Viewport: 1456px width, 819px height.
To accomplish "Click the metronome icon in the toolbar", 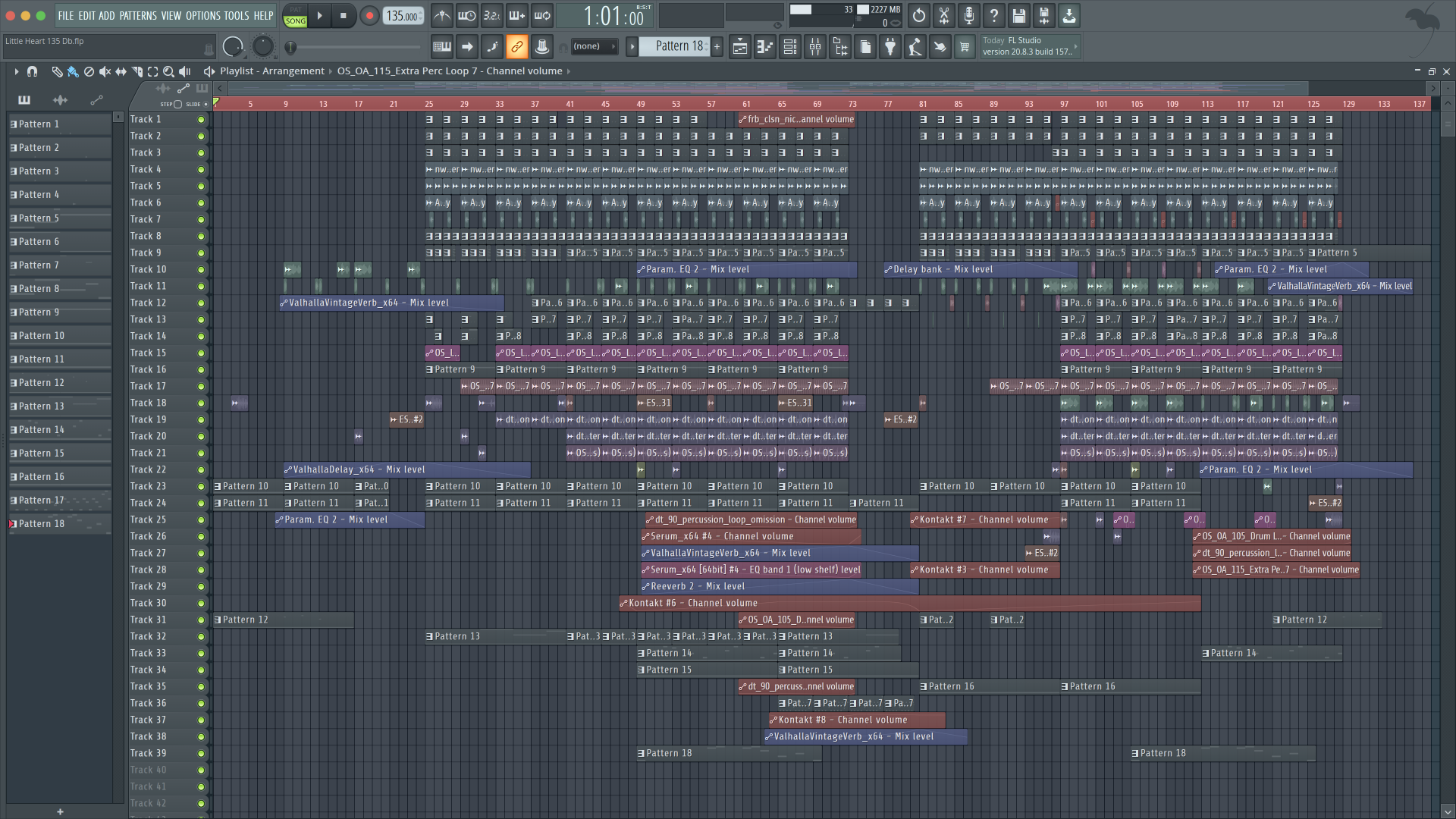I will click(x=441, y=15).
